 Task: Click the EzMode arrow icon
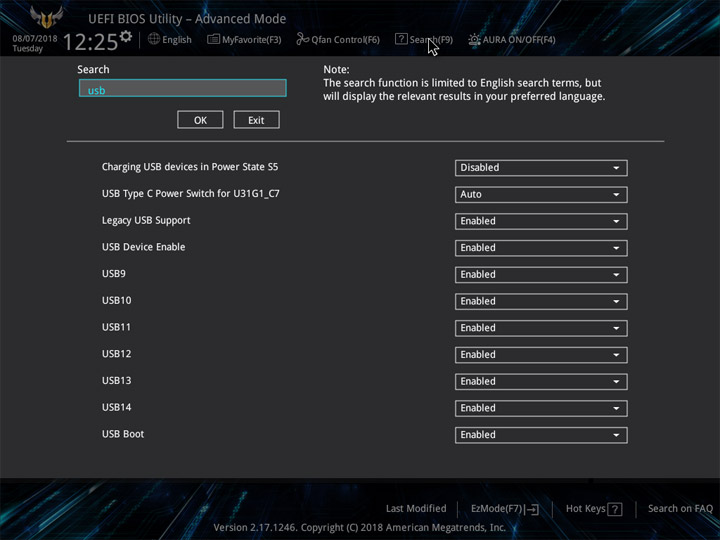pyautogui.click(x=531, y=509)
